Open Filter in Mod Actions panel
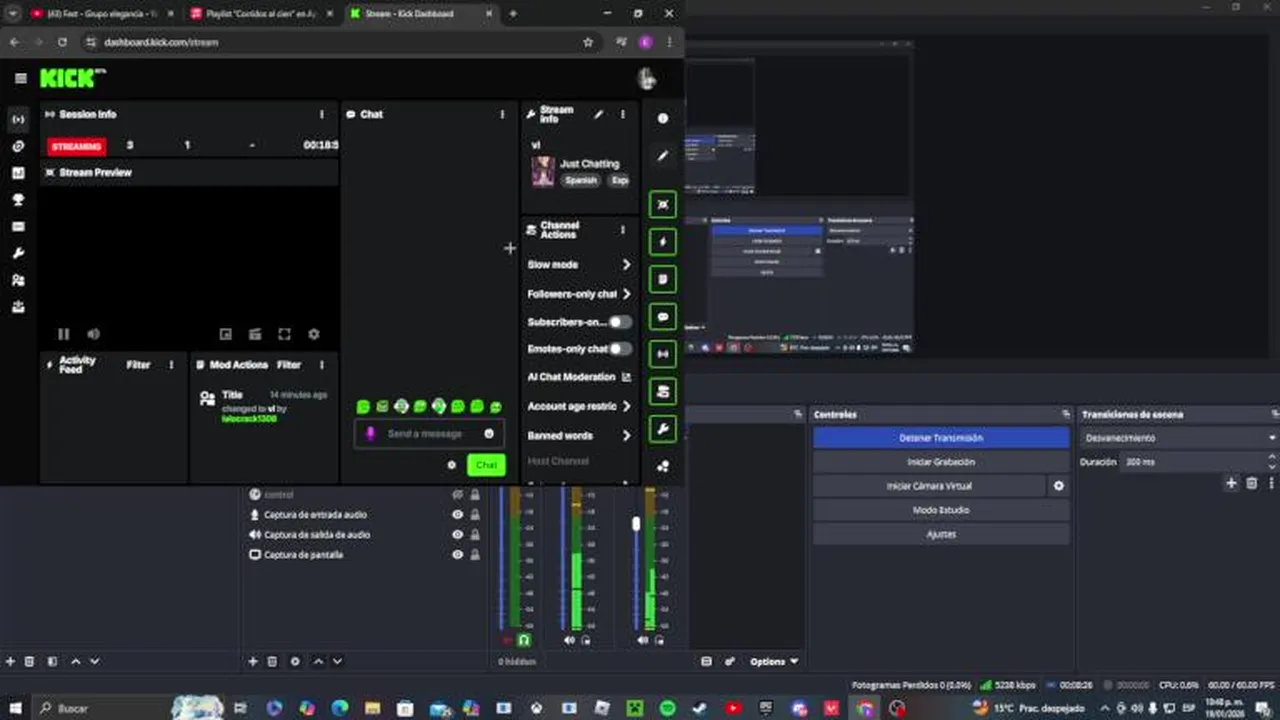 (x=289, y=365)
